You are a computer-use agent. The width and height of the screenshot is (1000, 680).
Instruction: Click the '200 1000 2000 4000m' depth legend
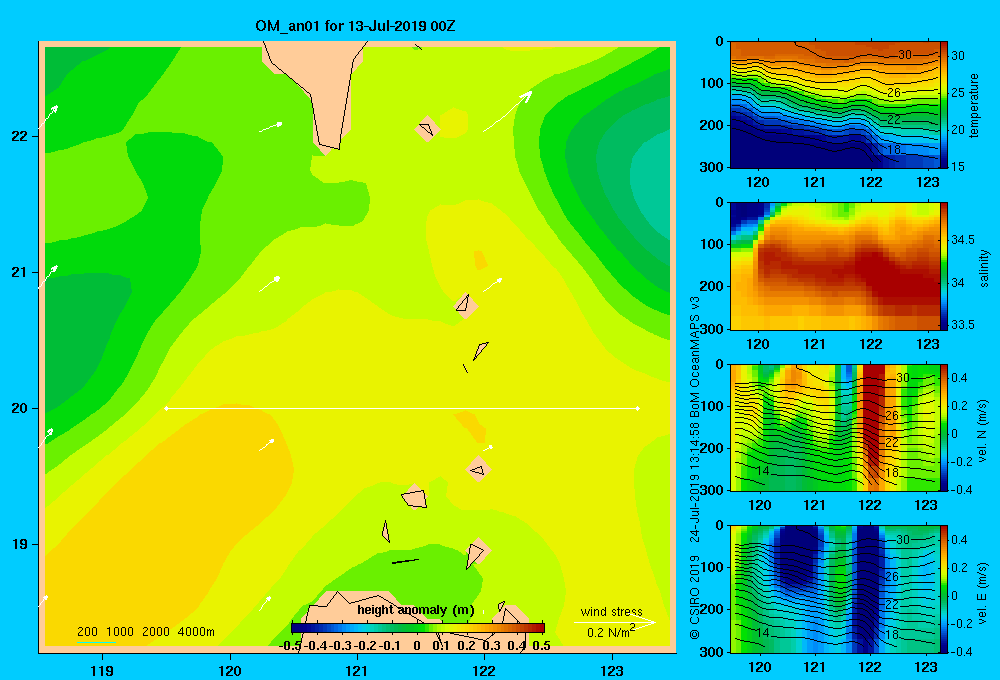pos(145,632)
